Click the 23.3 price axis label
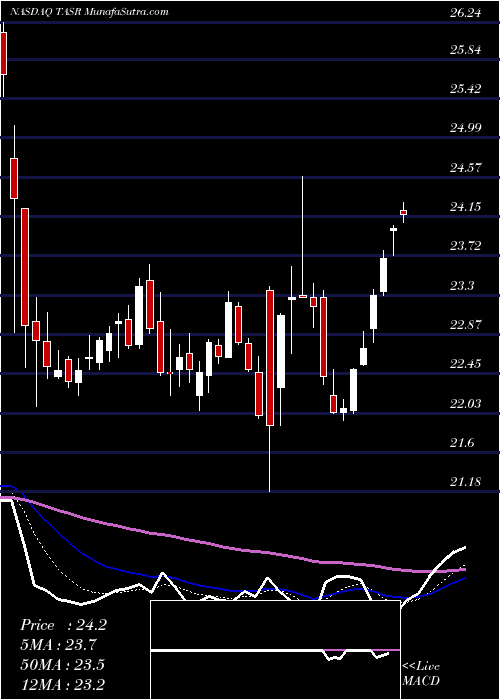The image size is (500, 700). (x=462, y=285)
